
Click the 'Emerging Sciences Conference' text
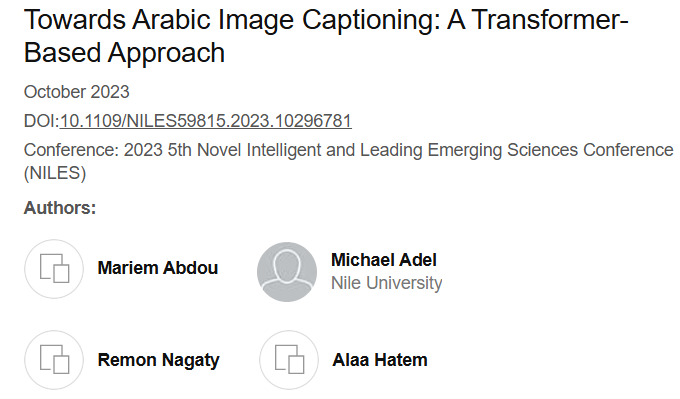click(550, 150)
